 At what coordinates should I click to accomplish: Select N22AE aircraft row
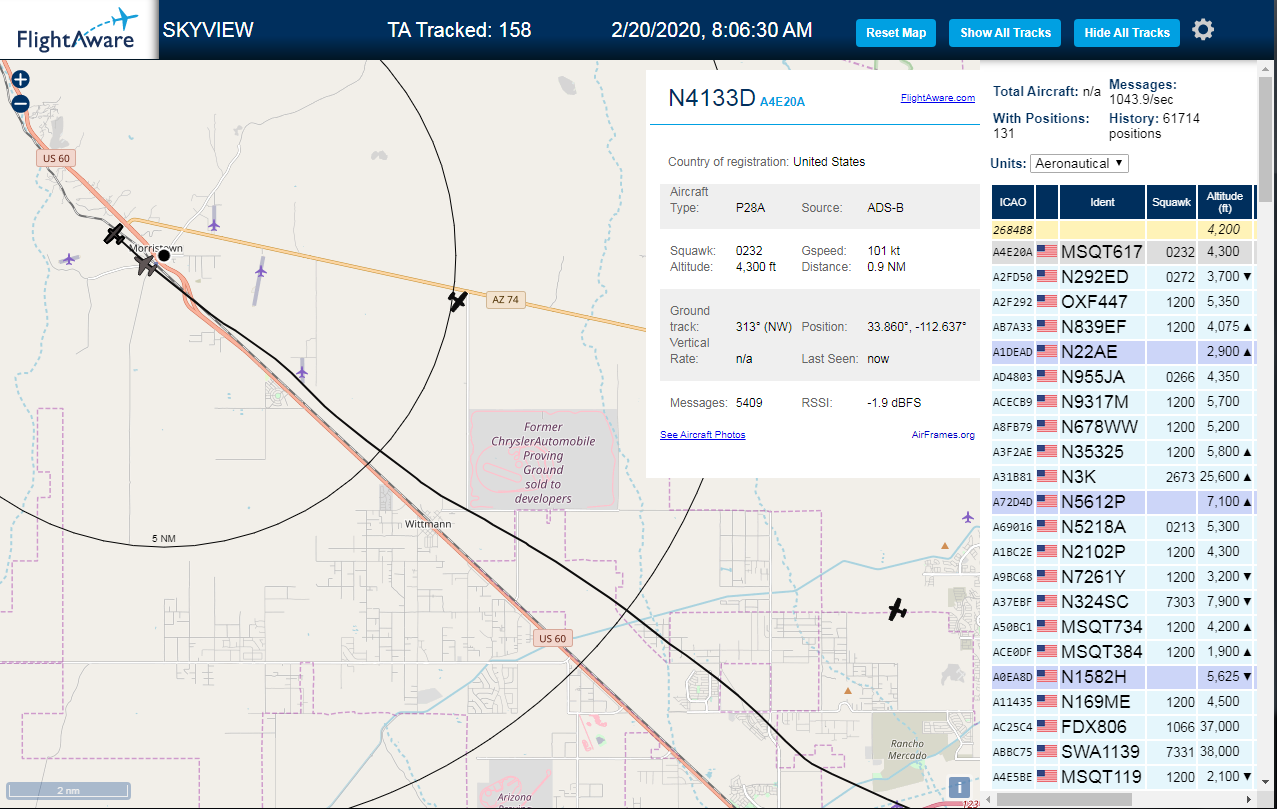(1123, 352)
